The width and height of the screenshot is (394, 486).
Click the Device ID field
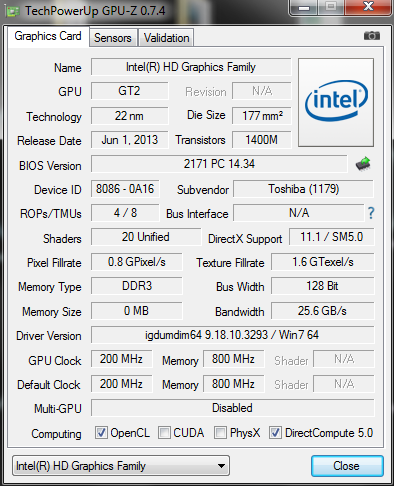(125, 189)
